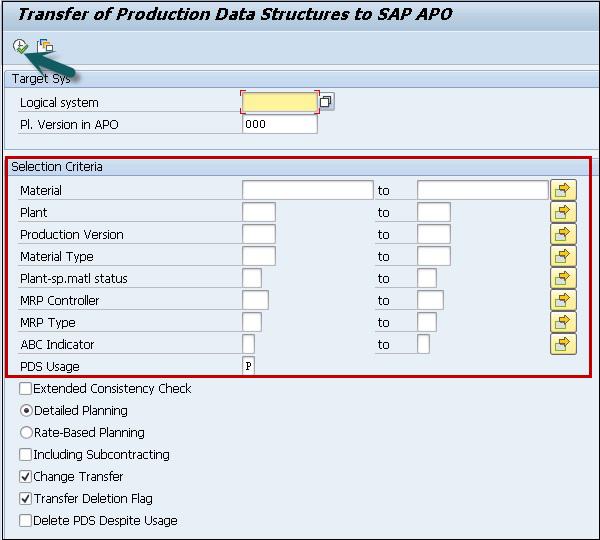Click the Execute clock icon
This screenshot has height=540, width=600.
(20, 46)
